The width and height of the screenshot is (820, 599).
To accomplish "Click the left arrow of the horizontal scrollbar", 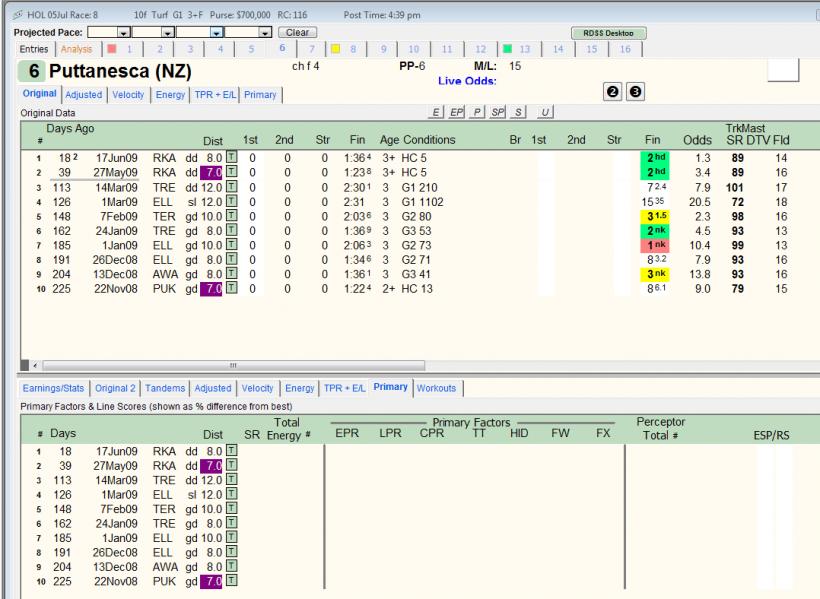I will 35,365.
